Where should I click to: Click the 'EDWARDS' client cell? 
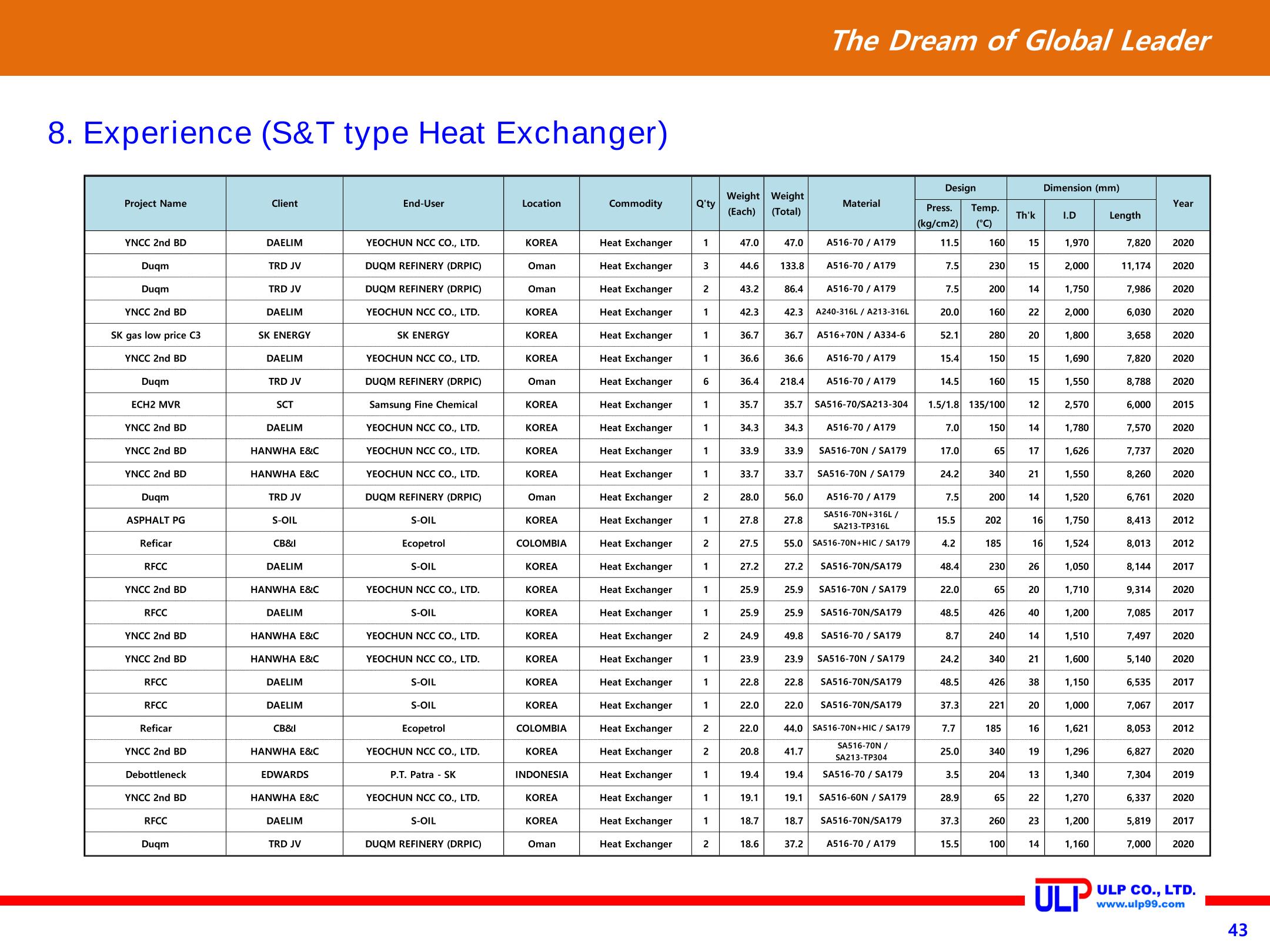pos(285,775)
